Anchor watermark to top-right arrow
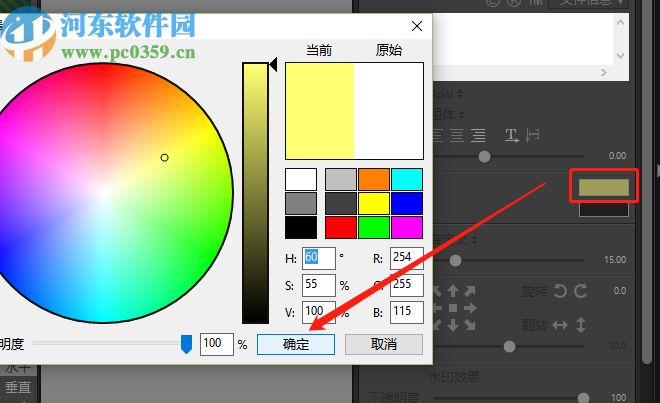This screenshot has width=660, height=403. (x=470, y=291)
